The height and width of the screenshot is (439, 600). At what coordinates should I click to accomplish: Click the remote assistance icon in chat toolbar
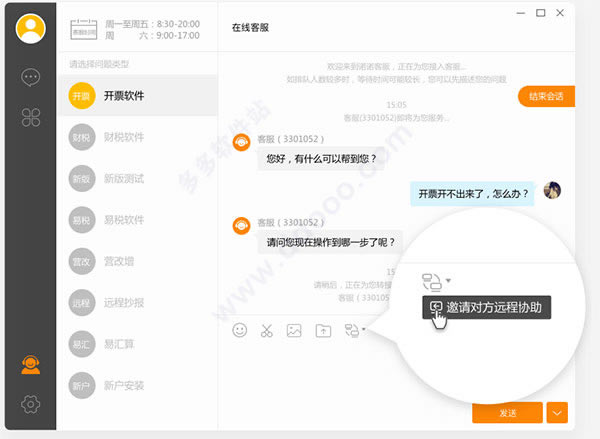click(352, 330)
